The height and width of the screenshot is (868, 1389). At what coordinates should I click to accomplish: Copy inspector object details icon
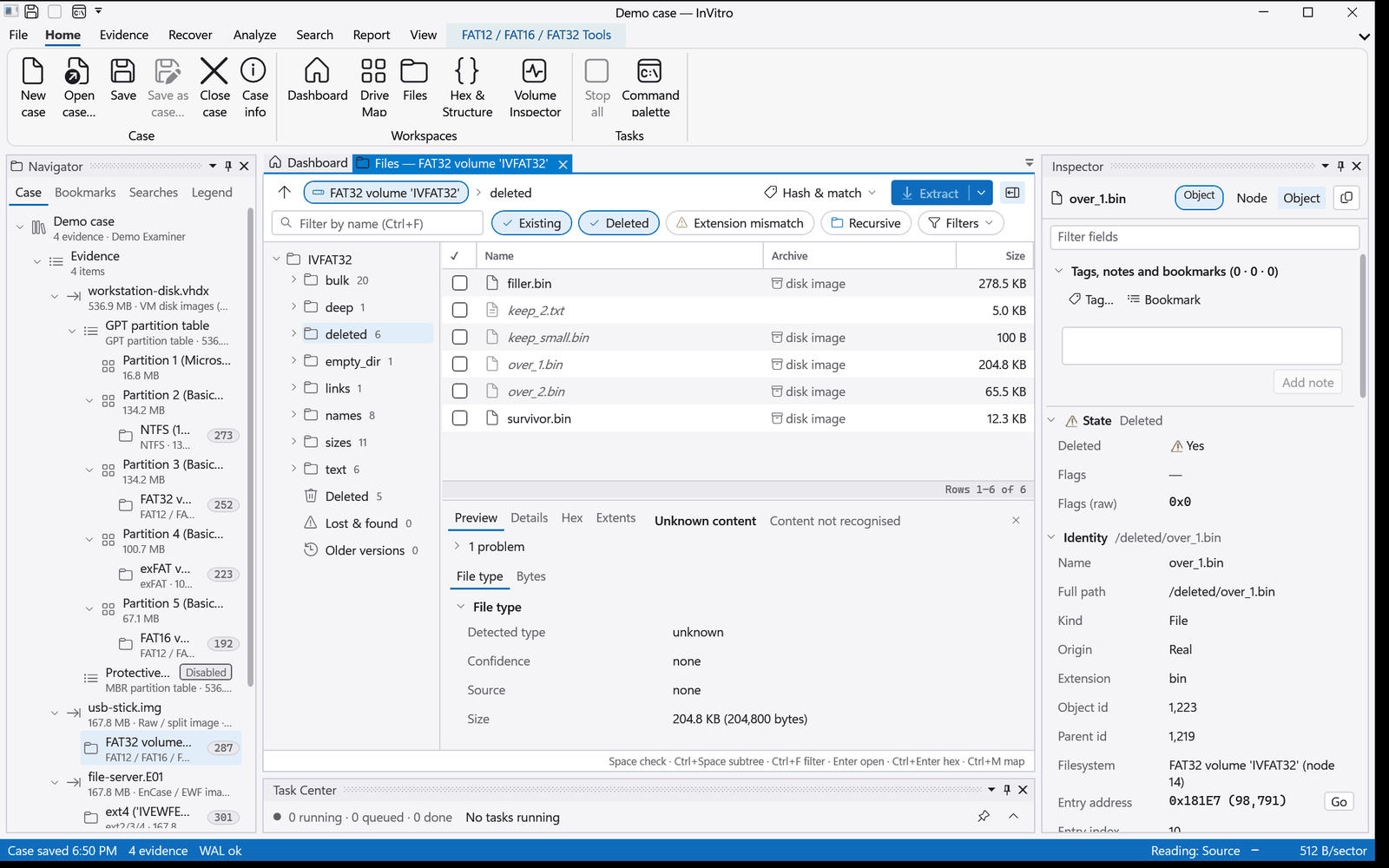click(1346, 198)
